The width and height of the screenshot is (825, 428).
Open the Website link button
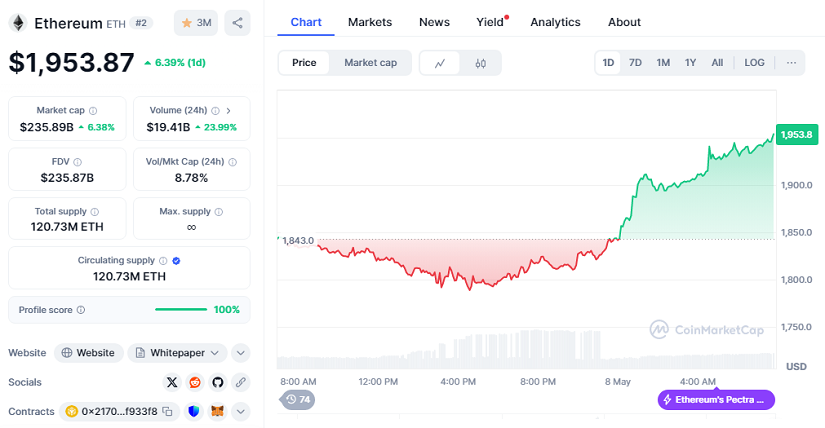89,353
